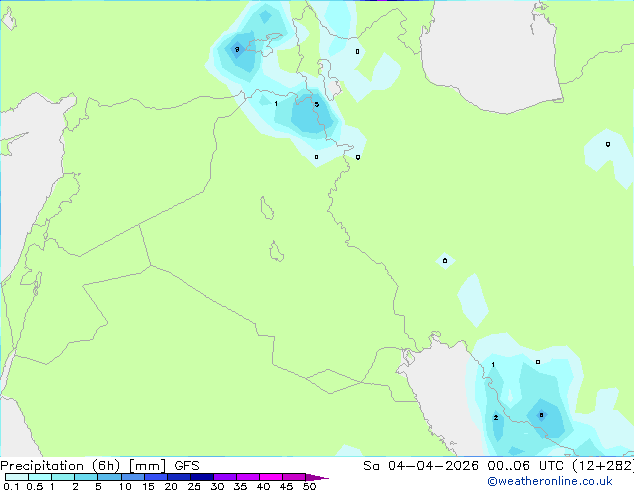Click the '35' legend scale label
Image resolution: width=634 pixels, height=490 pixels.
[240, 486]
